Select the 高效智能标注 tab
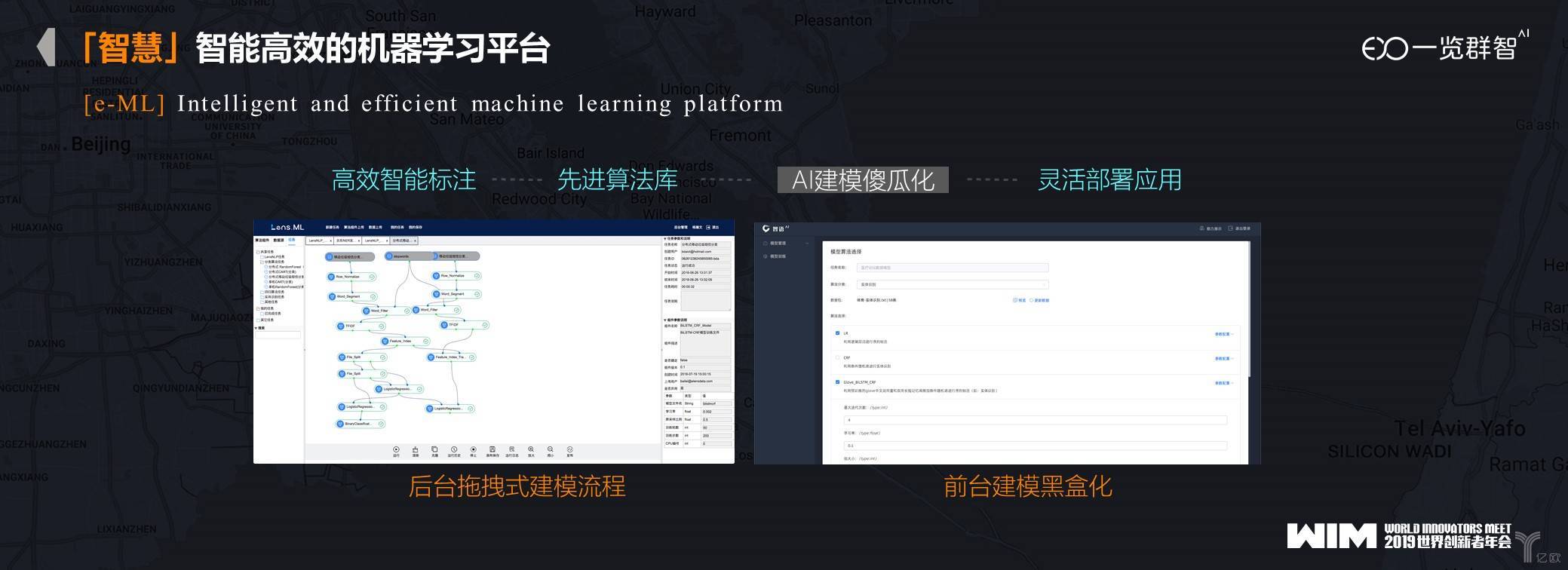Image resolution: width=1568 pixels, height=570 pixels. coord(404,180)
